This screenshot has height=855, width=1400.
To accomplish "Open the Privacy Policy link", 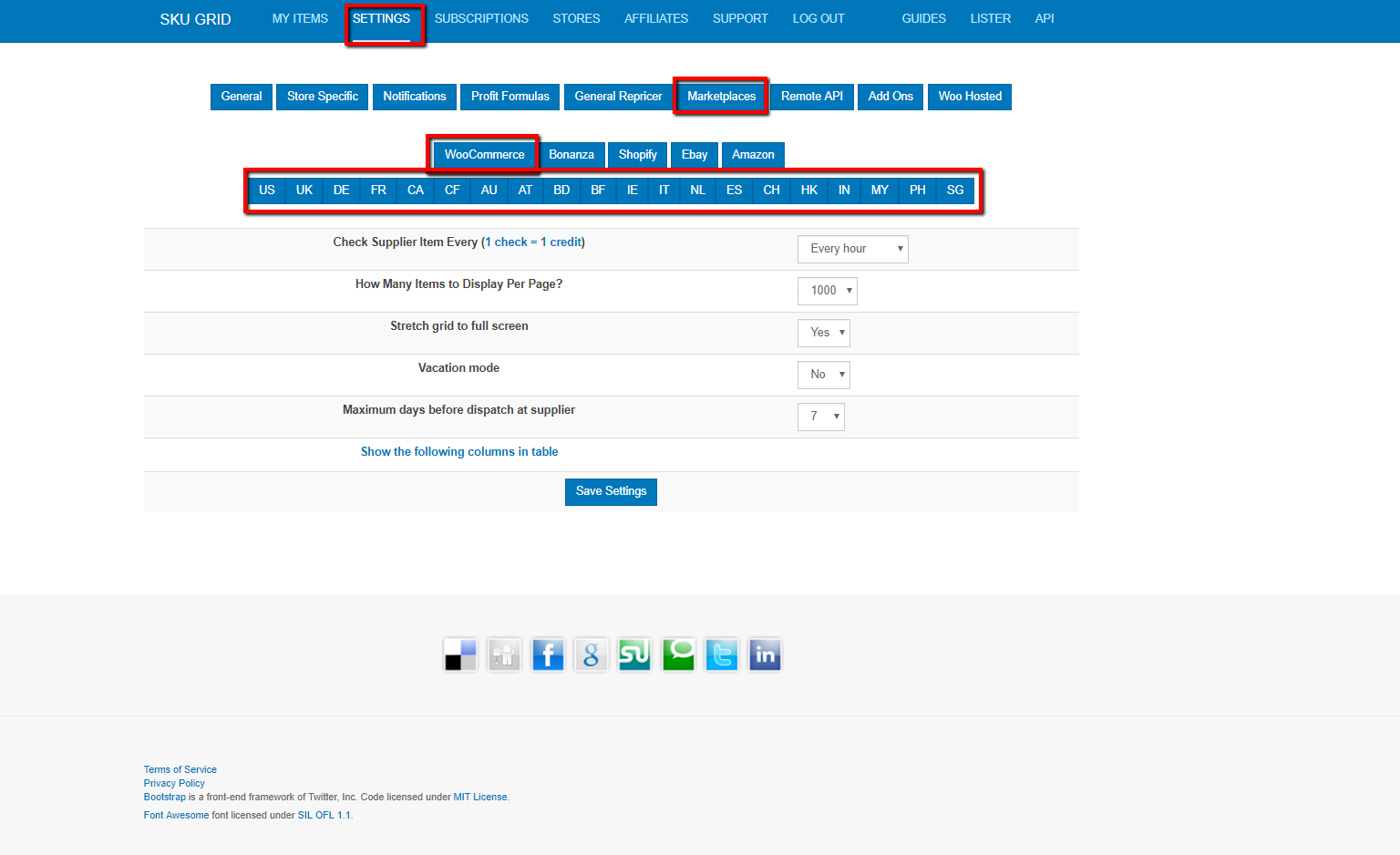I will [174, 783].
